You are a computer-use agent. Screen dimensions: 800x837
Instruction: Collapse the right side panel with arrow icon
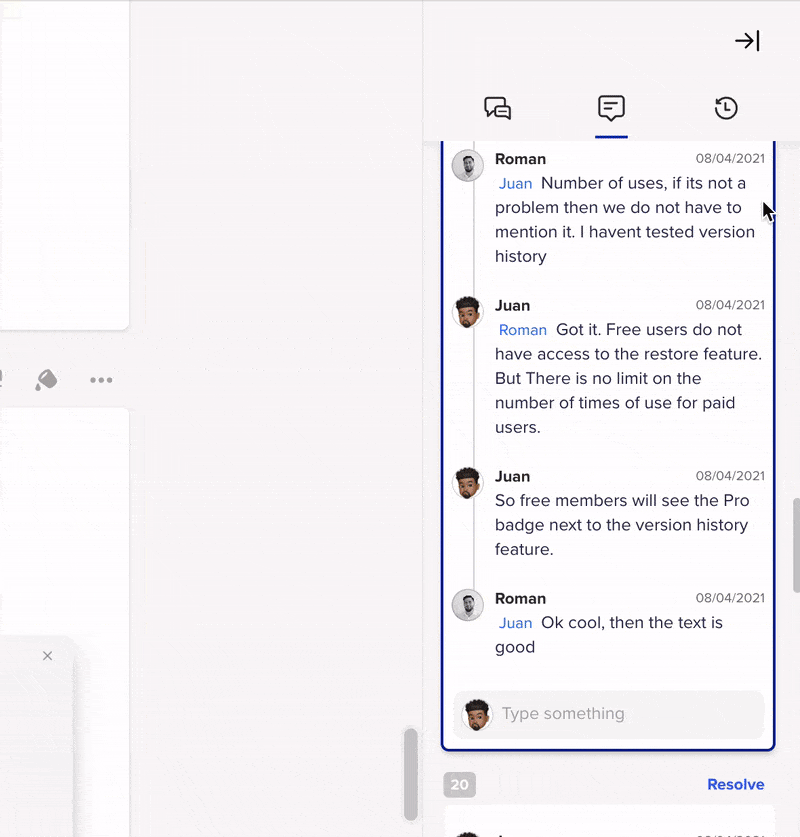[x=747, y=41]
